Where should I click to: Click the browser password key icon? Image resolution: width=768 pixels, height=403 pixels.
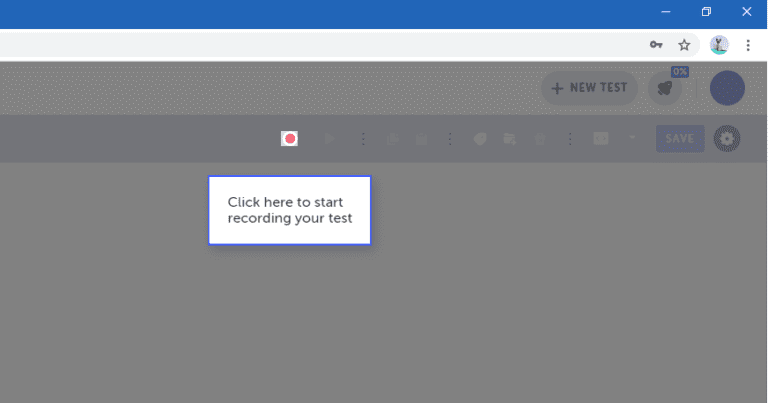(656, 45)
